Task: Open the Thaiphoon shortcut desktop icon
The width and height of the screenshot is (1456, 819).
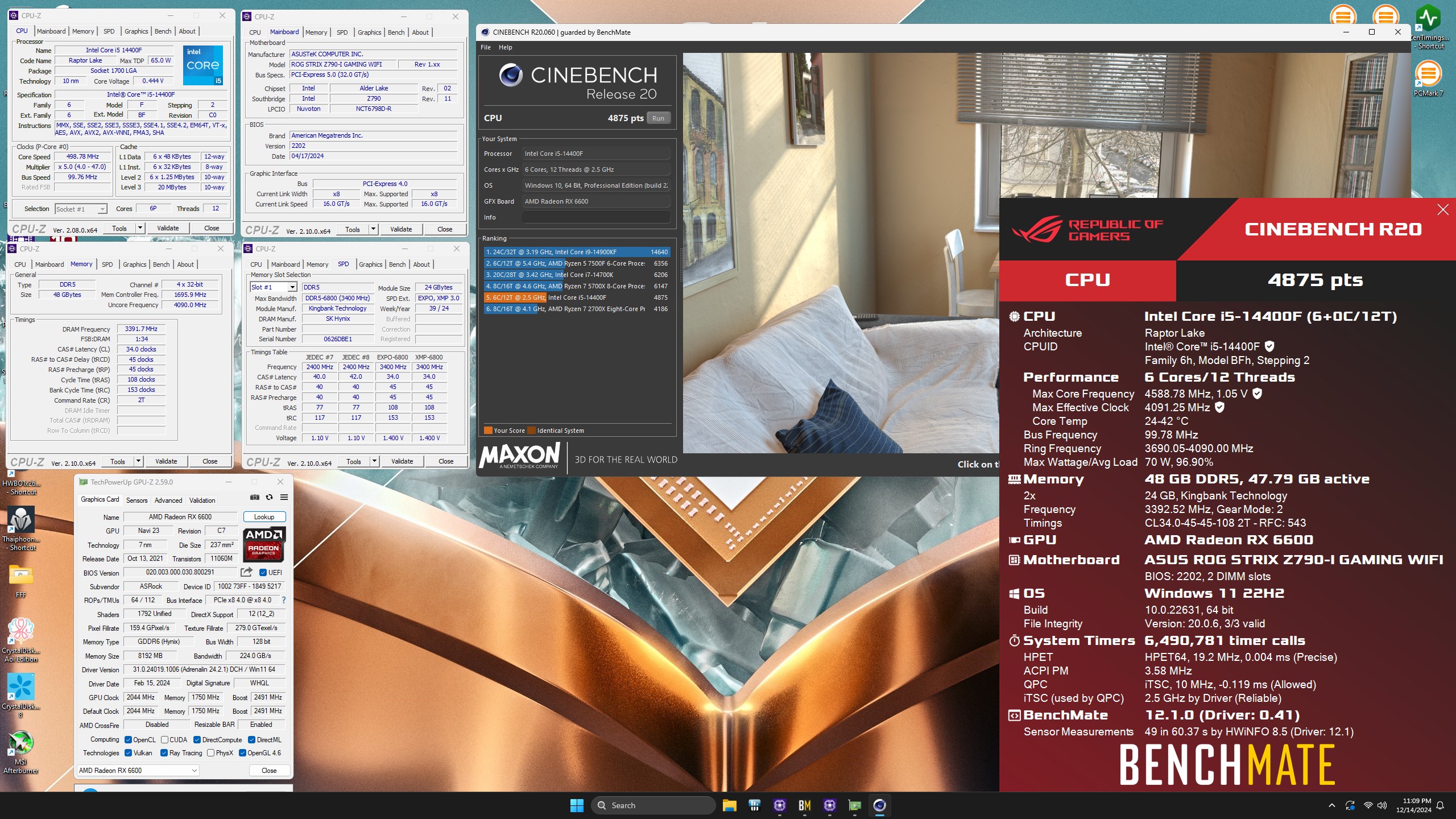Action: point(21,529)
